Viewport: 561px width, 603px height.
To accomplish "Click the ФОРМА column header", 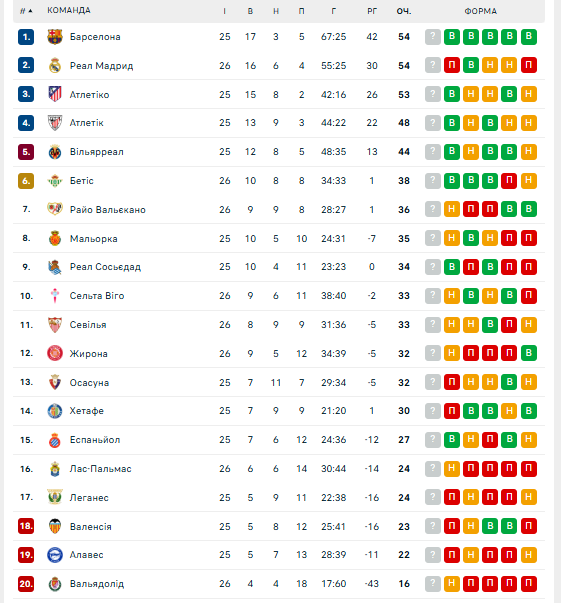I will (x=481, y=11).
